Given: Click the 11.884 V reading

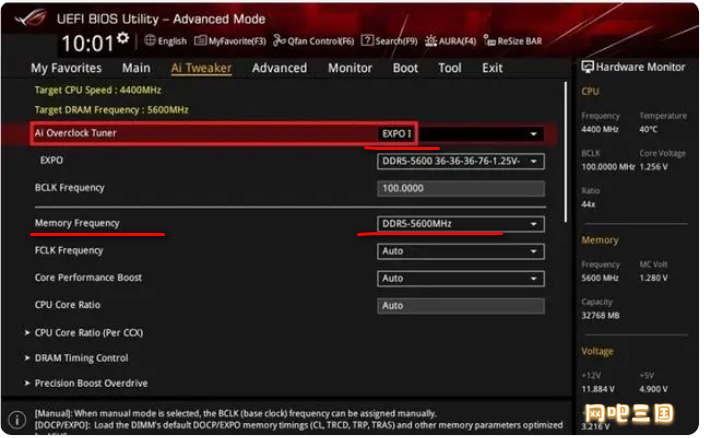Looking at the screenshot, I should click(x=598, y=389).
